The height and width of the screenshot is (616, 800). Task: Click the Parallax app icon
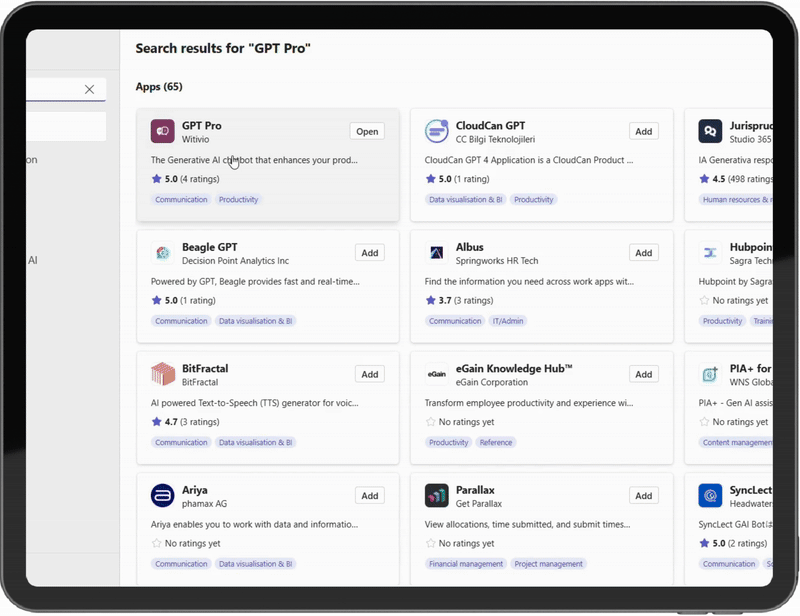point(437,496)
